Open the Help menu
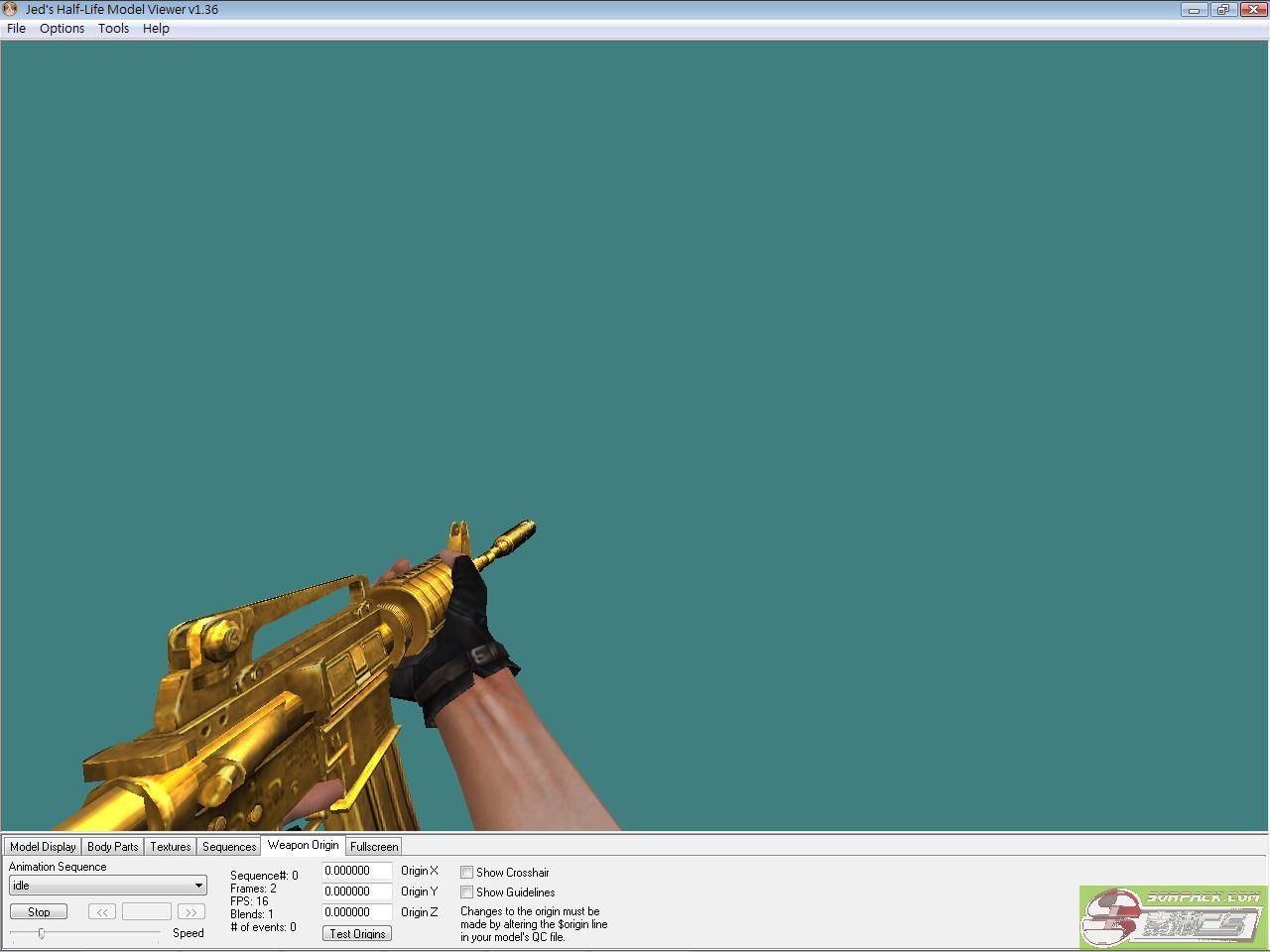 (156, 28)
